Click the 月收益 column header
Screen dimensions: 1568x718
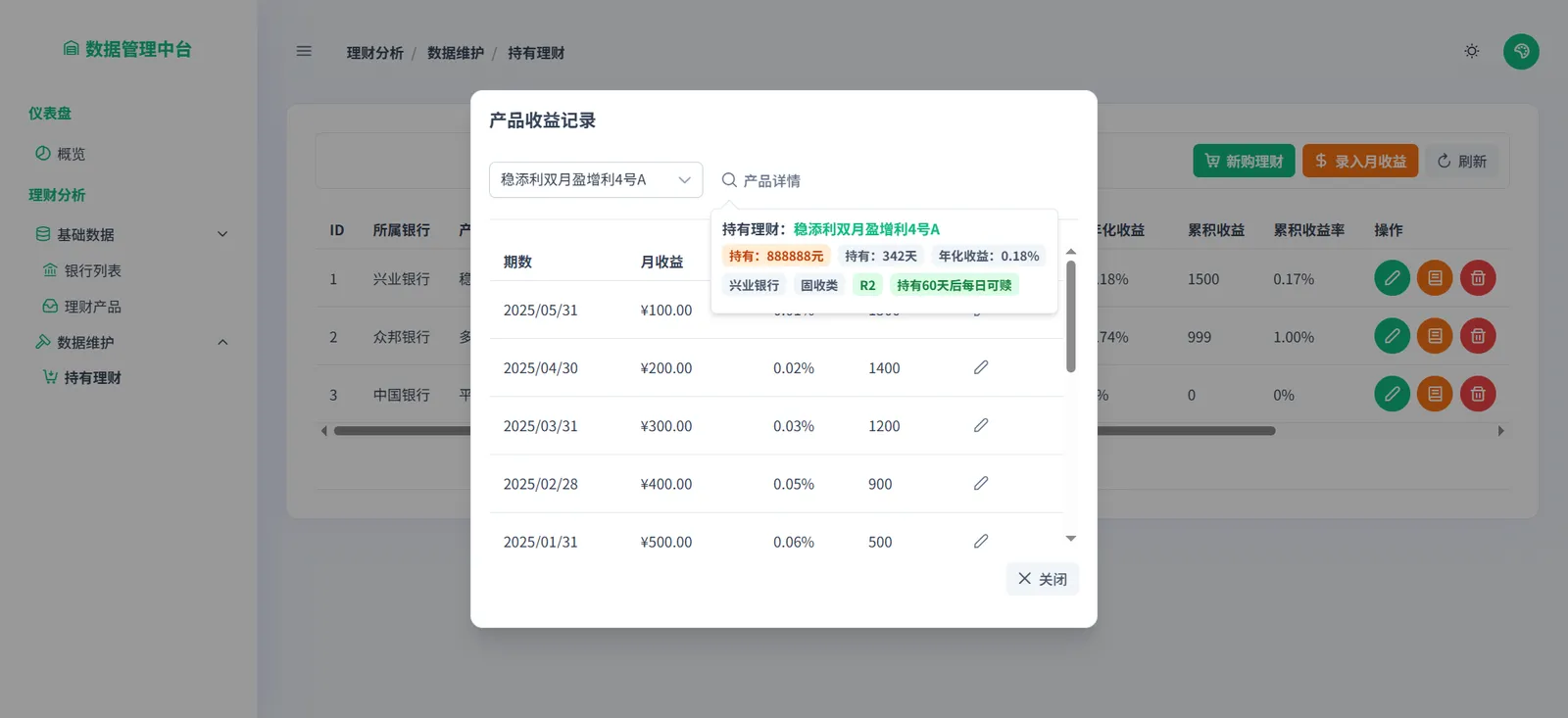pos(661,262)
